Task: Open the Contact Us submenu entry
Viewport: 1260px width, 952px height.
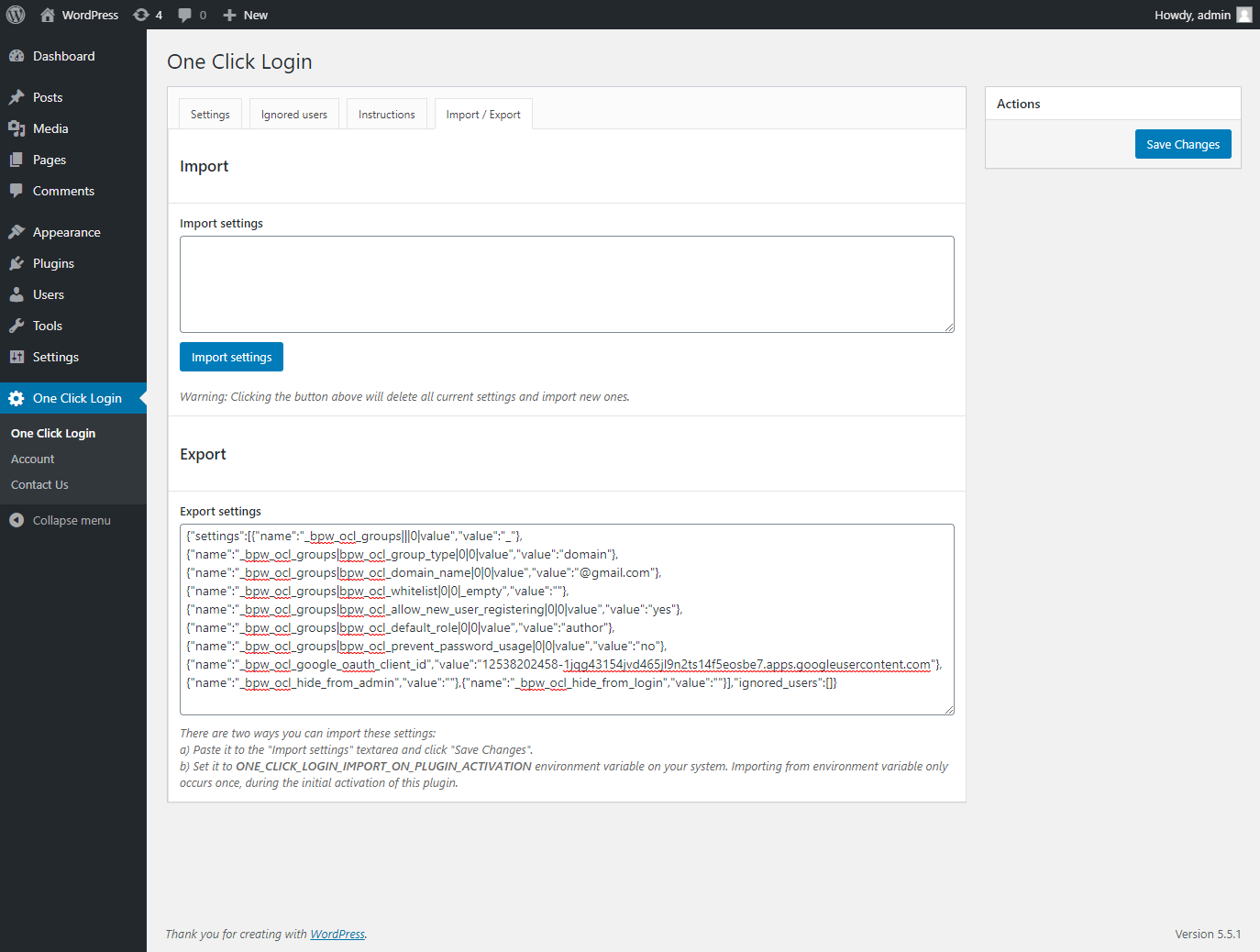Action: (x=39, y=484)
